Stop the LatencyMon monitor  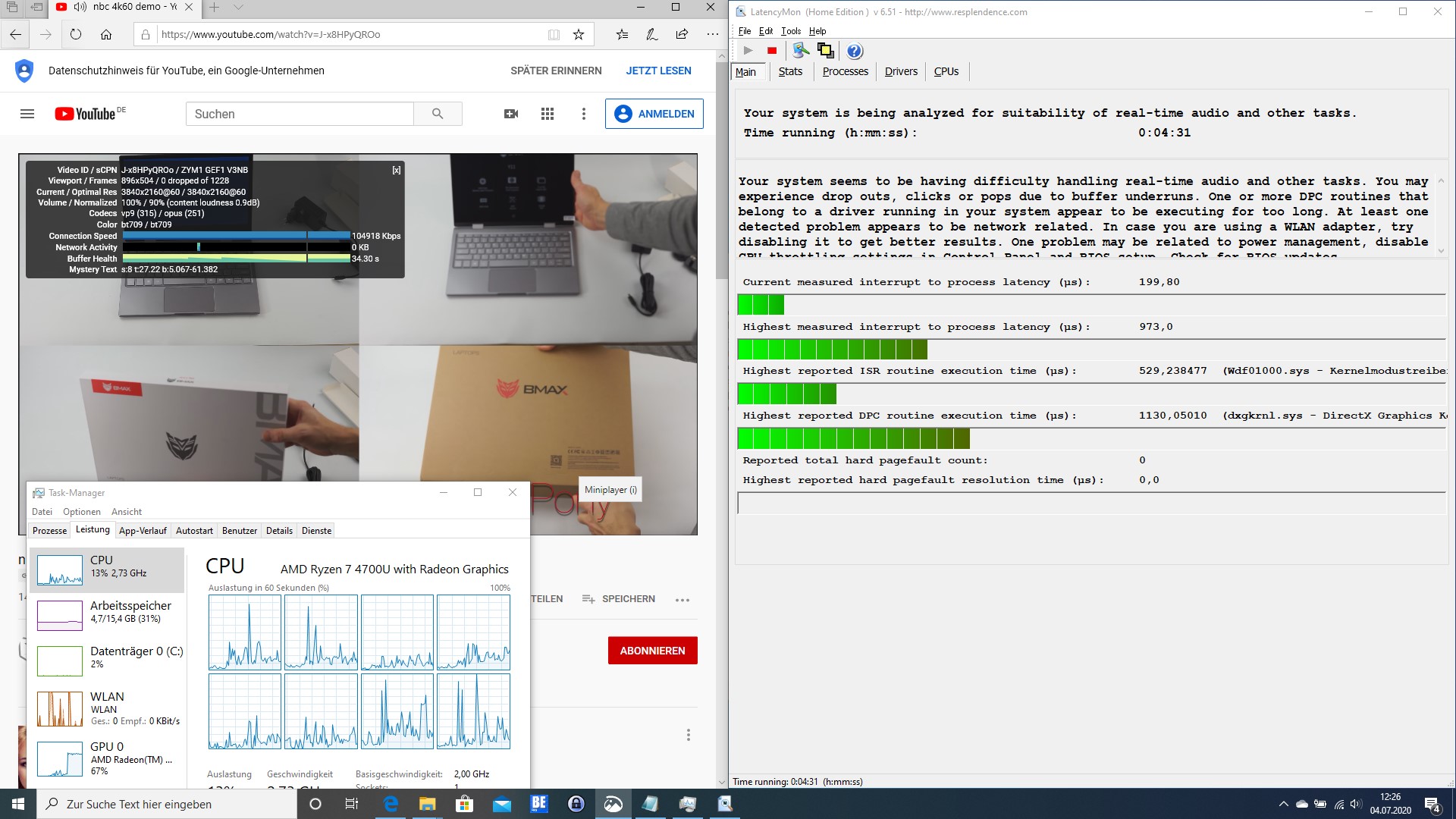coord(772,51)
